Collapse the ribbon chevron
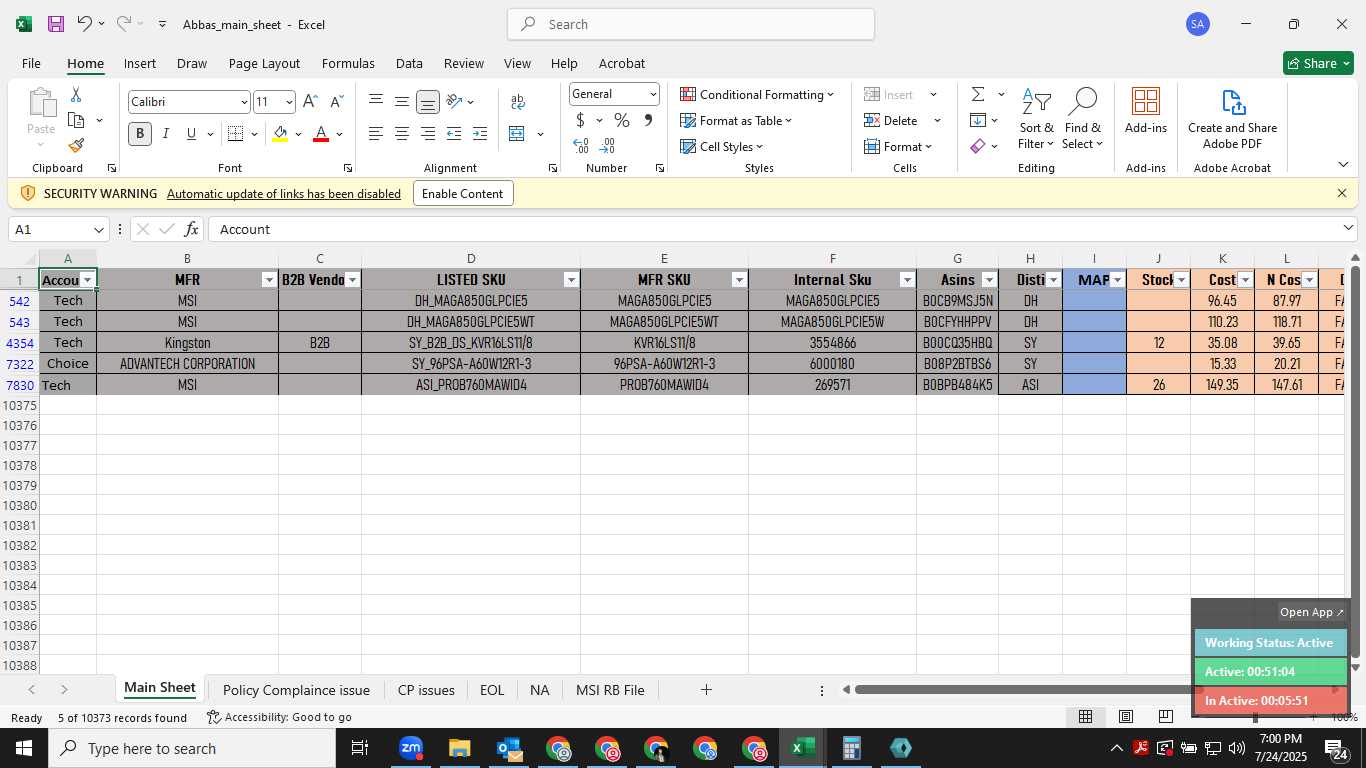This screenshot has width=1366, height=768. [1342, 165]
